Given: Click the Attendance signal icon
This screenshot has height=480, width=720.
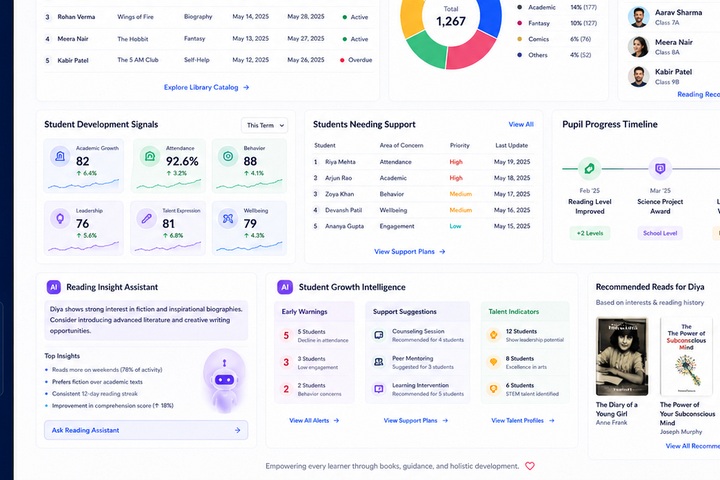Looking at the screenshot, I should (150, 157).
